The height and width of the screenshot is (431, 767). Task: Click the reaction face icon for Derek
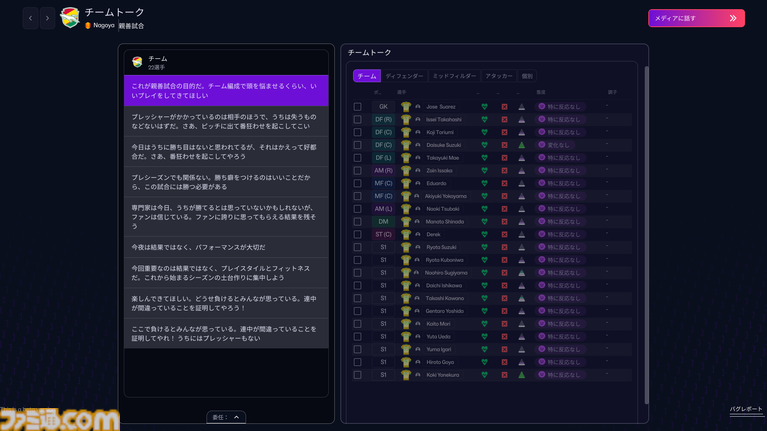click(x=541, y=235)
